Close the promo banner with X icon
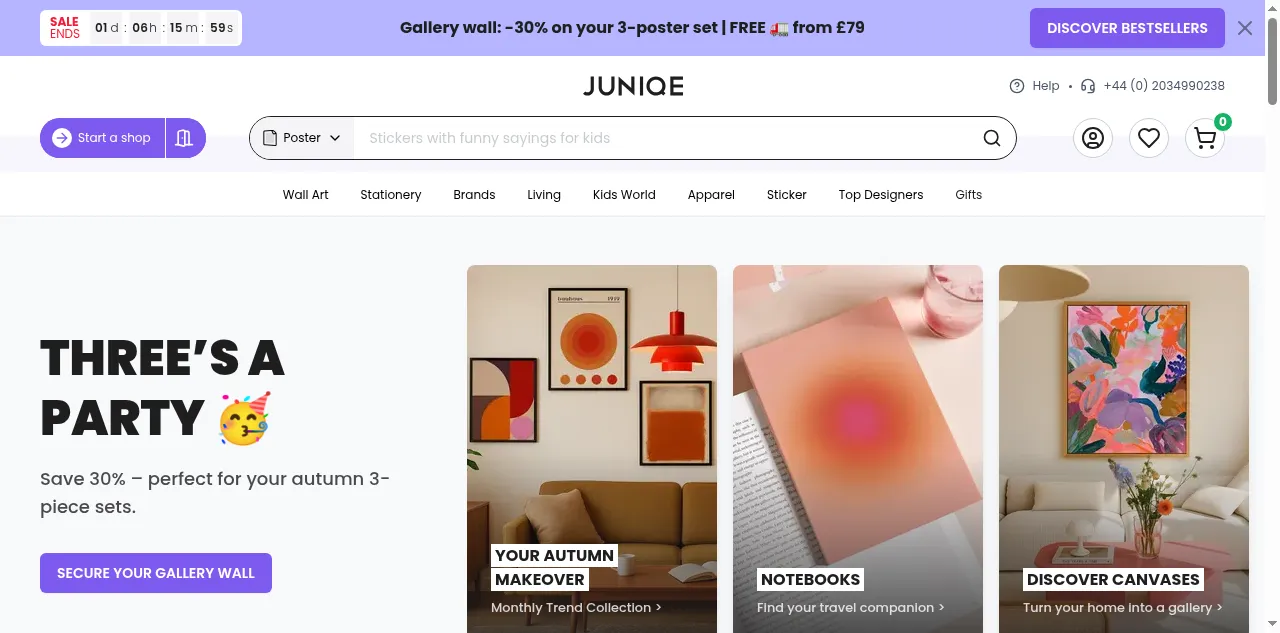1280x633 pixels. tap(1245, 28)
